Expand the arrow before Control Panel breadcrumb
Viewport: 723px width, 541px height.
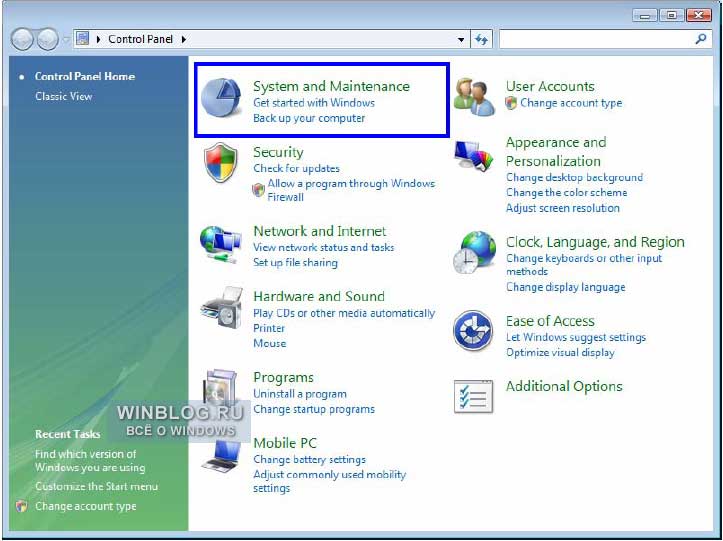(98, 40)
